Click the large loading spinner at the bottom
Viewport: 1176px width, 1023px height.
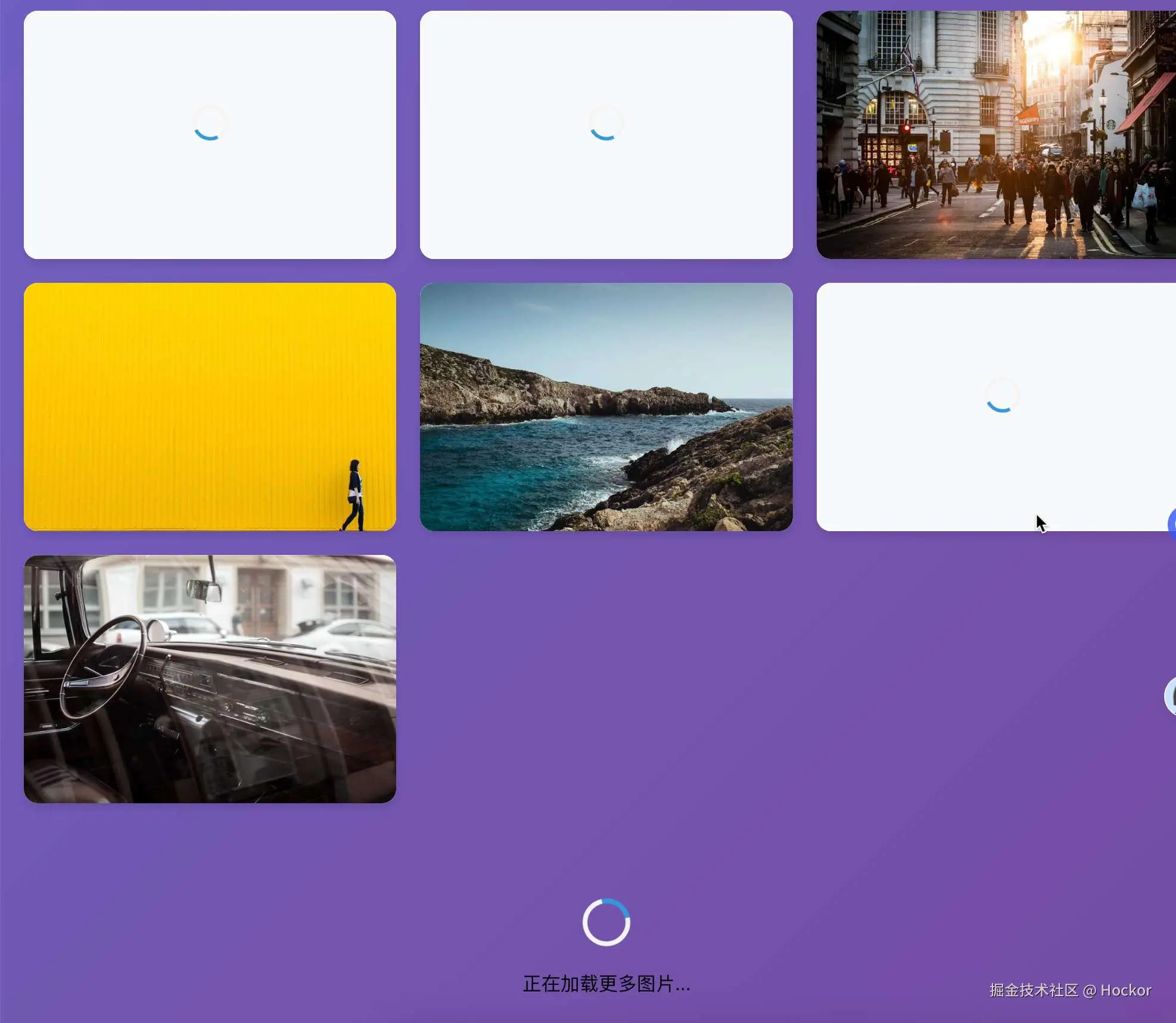click(x=606, y=922)
